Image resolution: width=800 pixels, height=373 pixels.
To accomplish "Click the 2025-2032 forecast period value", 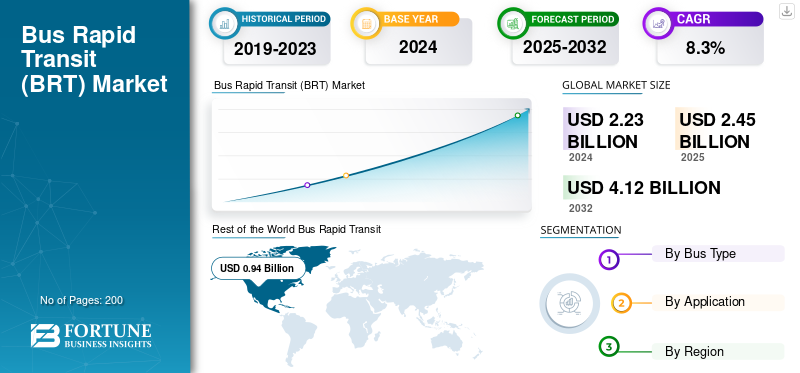I will tap(564, 47).
